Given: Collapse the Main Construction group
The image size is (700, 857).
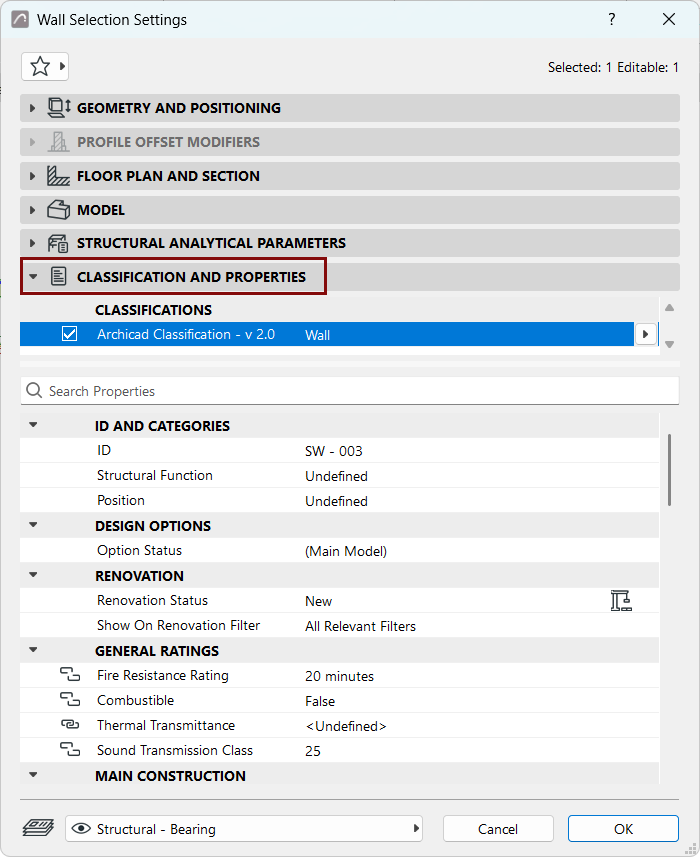Looking at the screenshot, I should point(33,774).
